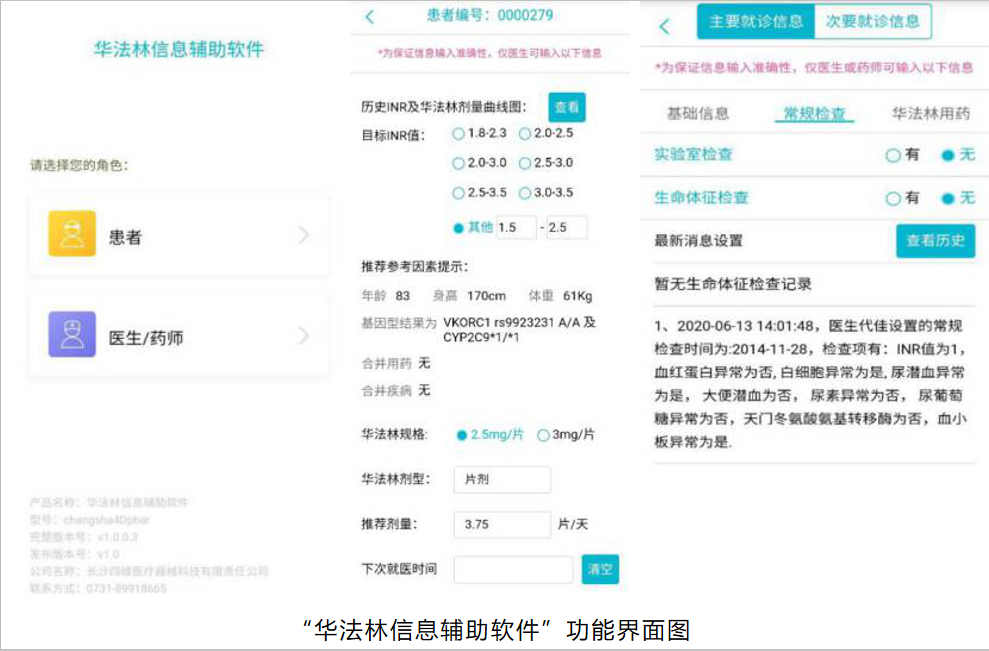Click the yellow patient role icon

click(72, 234)
